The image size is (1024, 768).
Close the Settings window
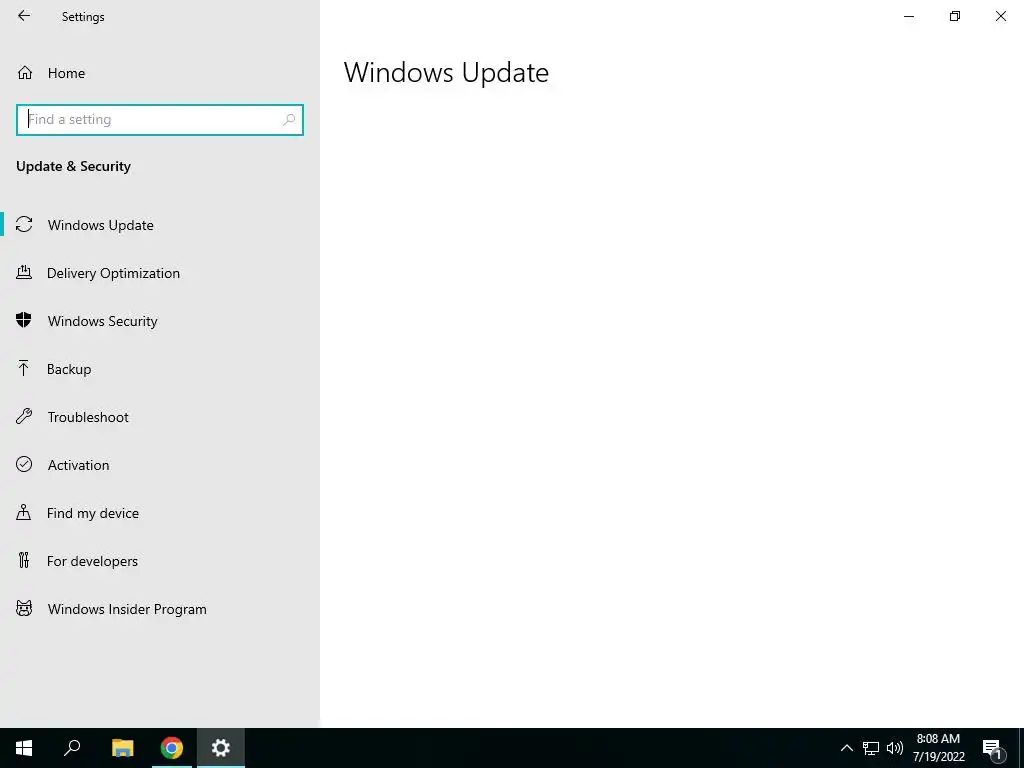1000,16
